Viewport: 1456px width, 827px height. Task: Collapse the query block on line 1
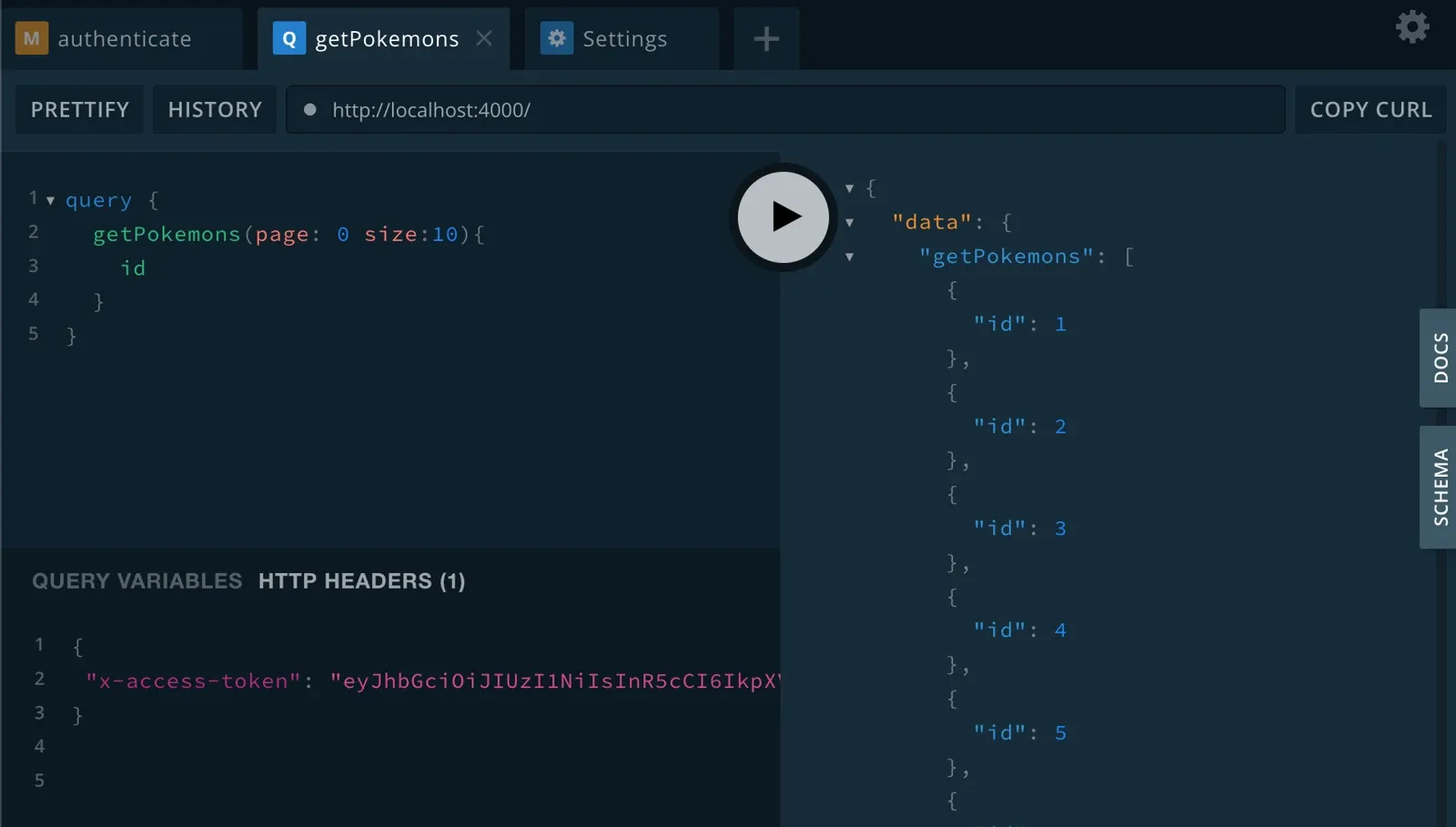pyautogui.click(x=50, y=200)
